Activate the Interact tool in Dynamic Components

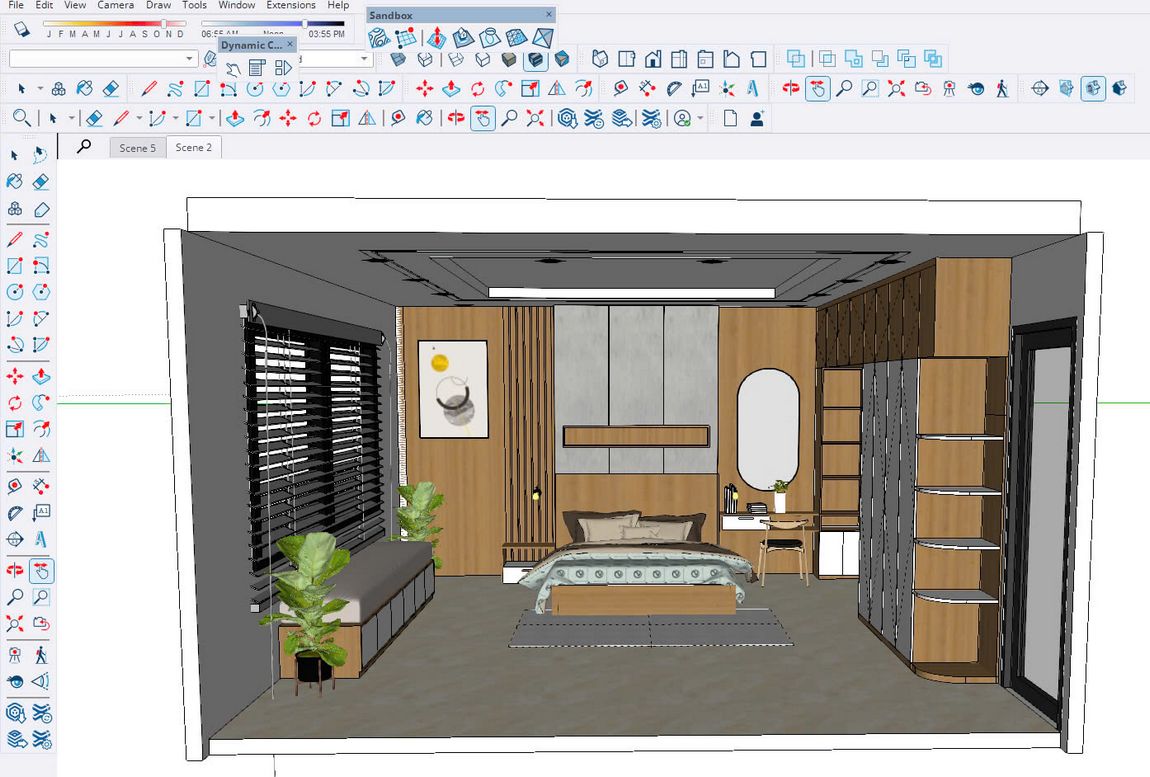pos(234,66)
